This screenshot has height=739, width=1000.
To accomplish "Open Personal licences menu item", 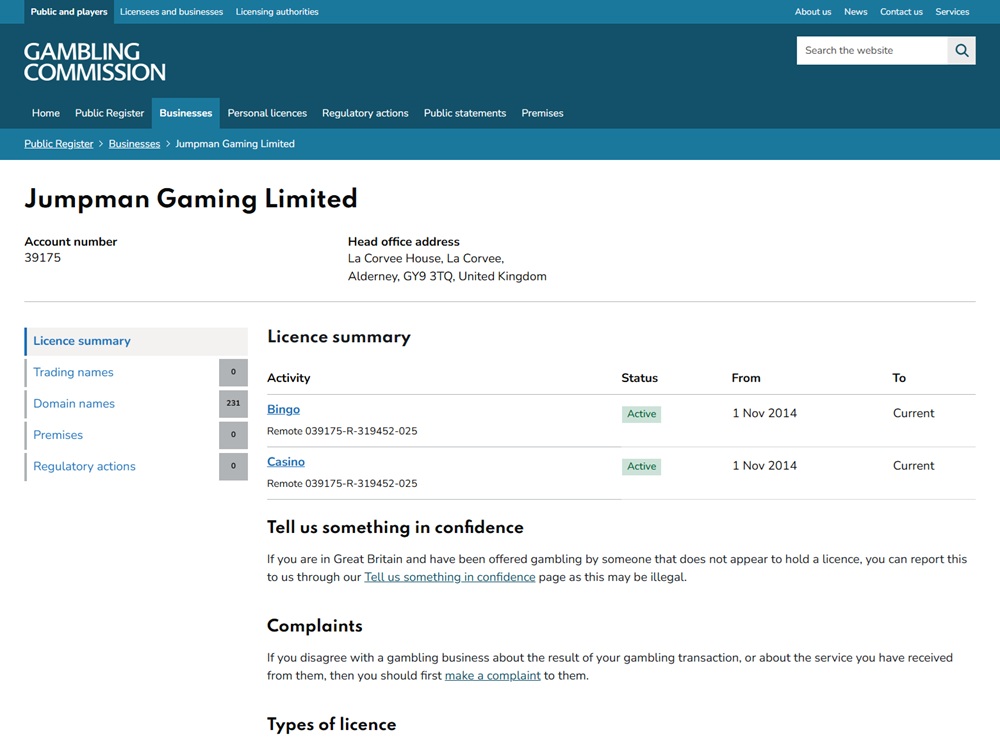I will [267, 113].
